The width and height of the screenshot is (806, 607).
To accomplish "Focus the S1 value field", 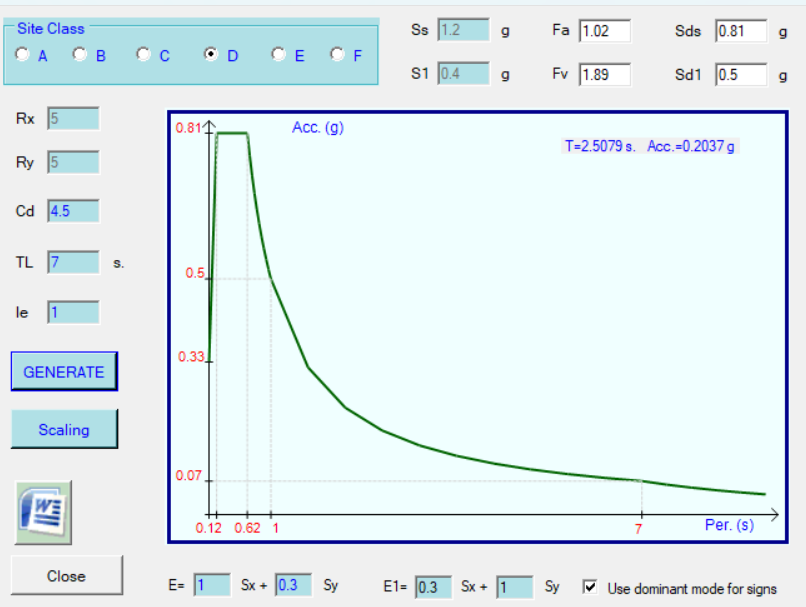I will click(463, 74).
